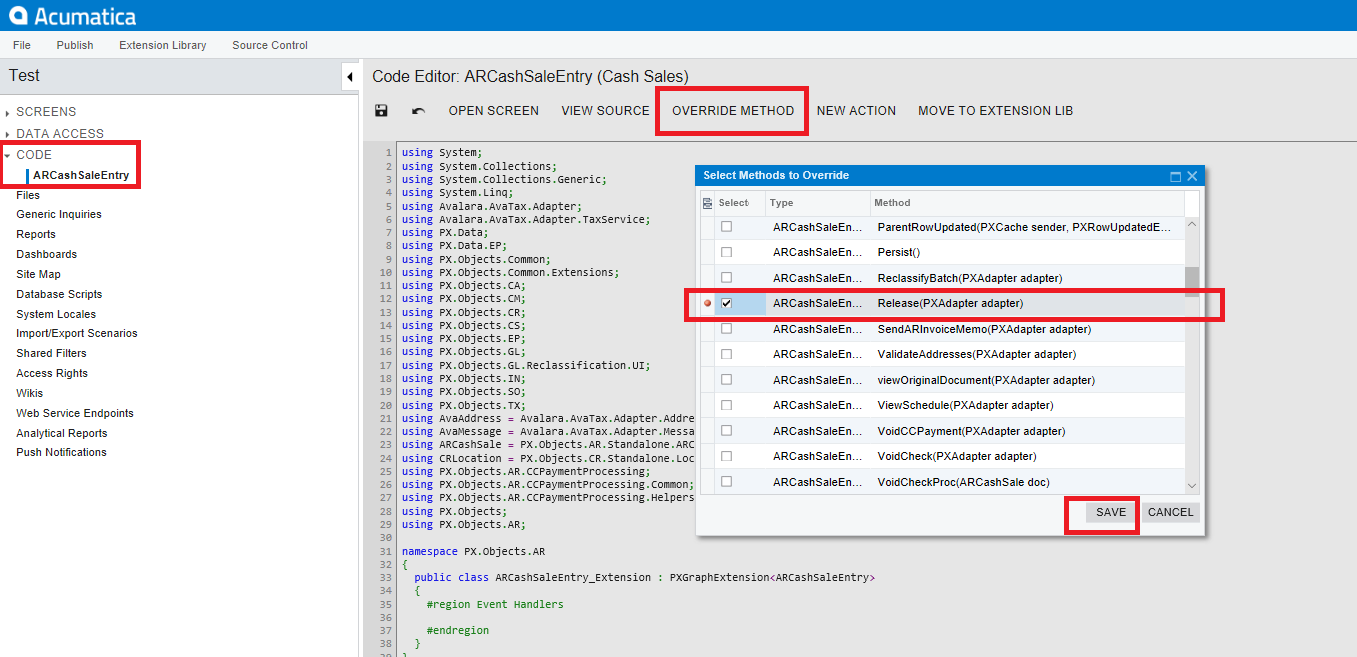The height and width of the screenshot is (657, 1357).
Task: Check the Persist() method checkbox
Action: [x=726, y=252]
